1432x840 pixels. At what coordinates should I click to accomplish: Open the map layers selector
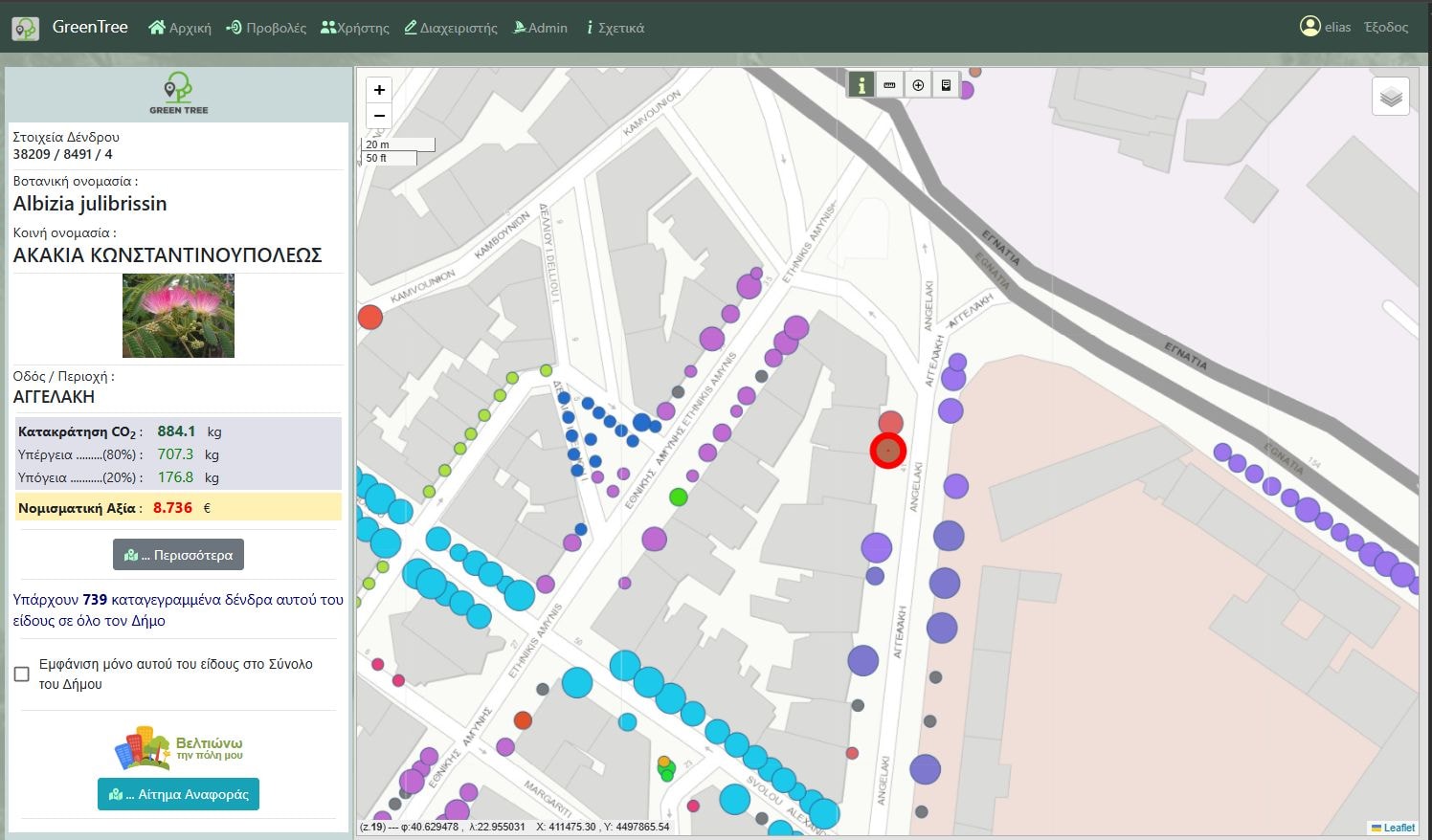click(1390, 95)
